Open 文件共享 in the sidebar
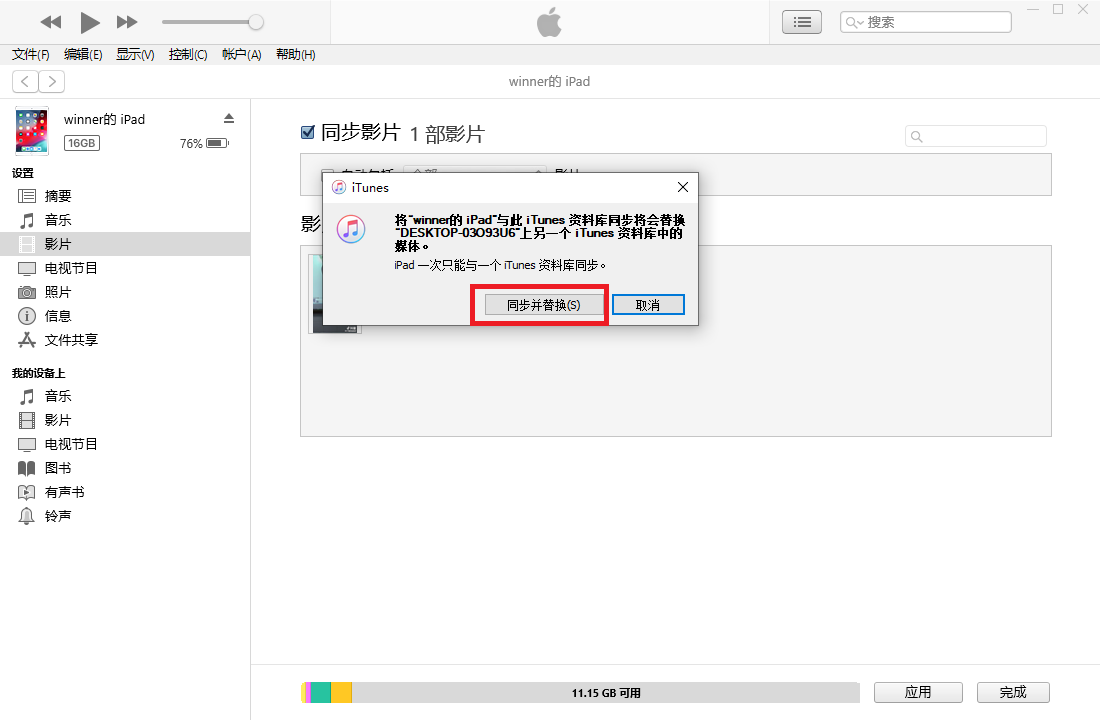The height and width of the screenshot is (720, 1100). tap(125, 340)
